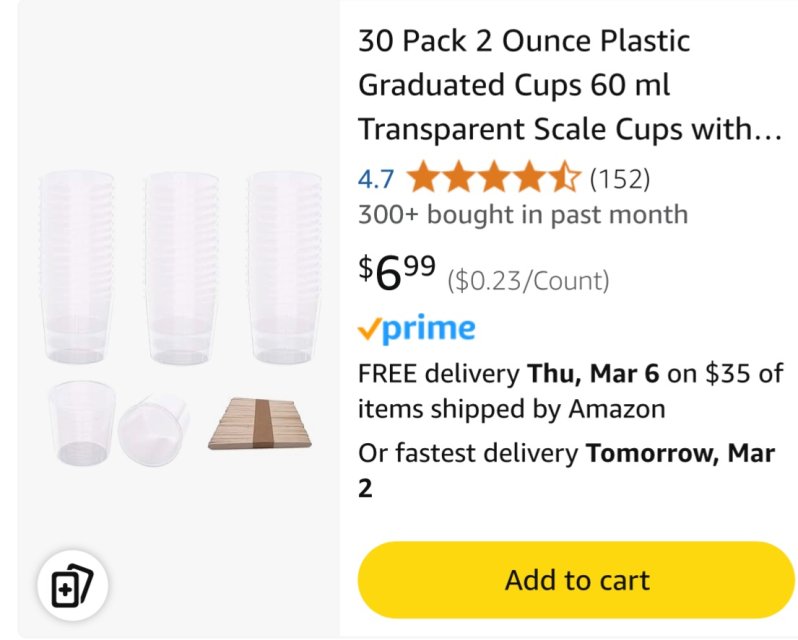Click the Add to cart button
Screen dimensions: 798x640
click(x=576, y=580)
